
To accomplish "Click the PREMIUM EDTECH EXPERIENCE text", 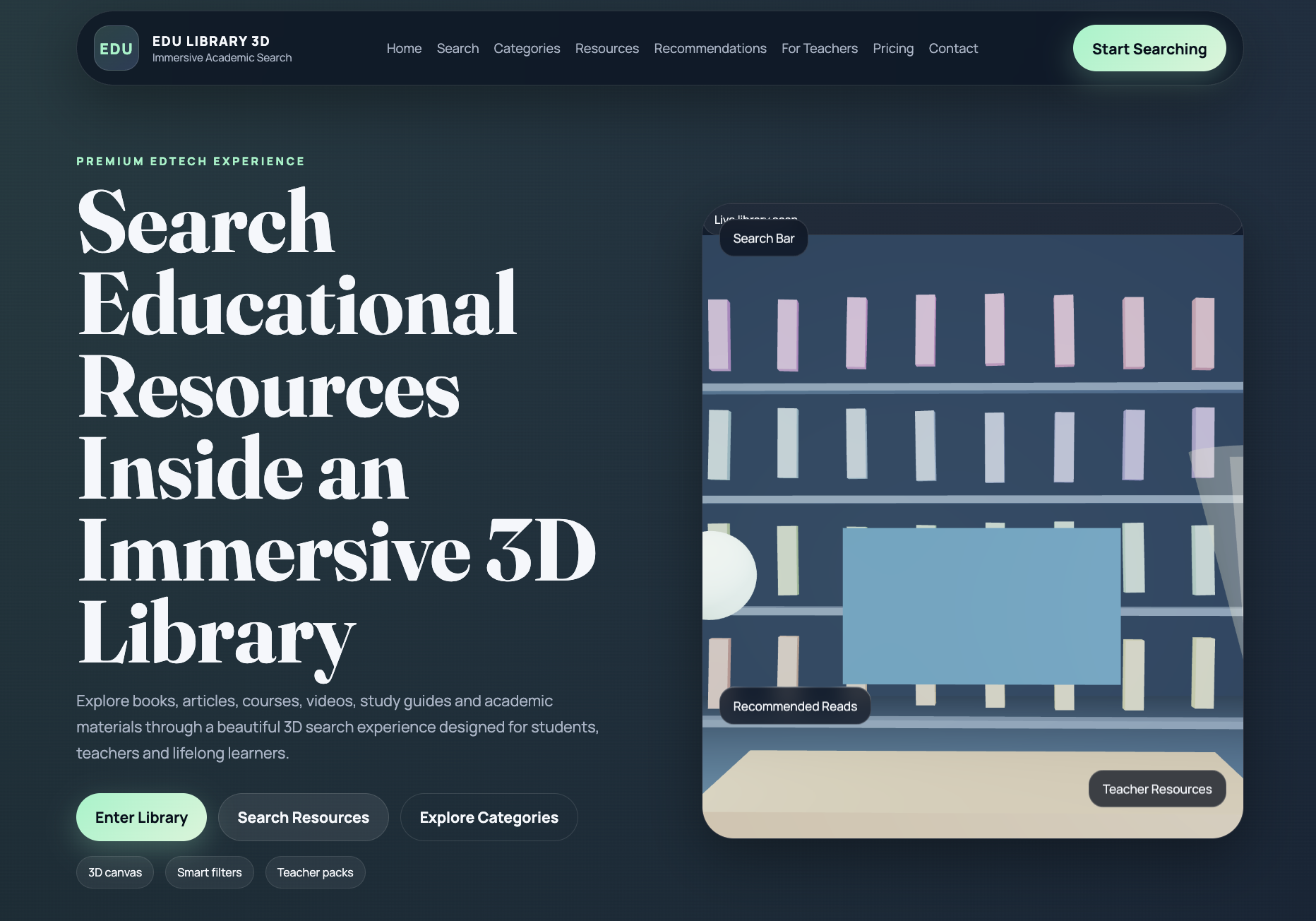I will (x=191, y=161).
